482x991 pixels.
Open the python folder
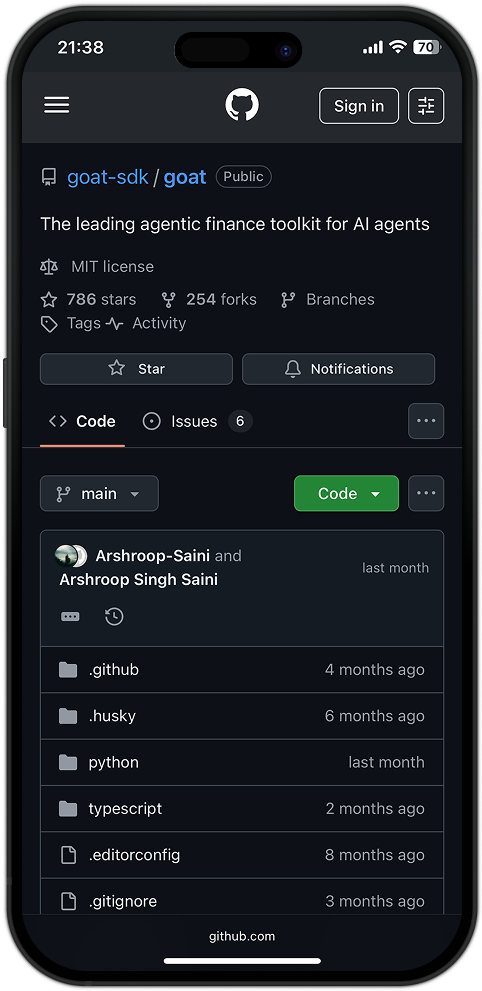point(242,762)
